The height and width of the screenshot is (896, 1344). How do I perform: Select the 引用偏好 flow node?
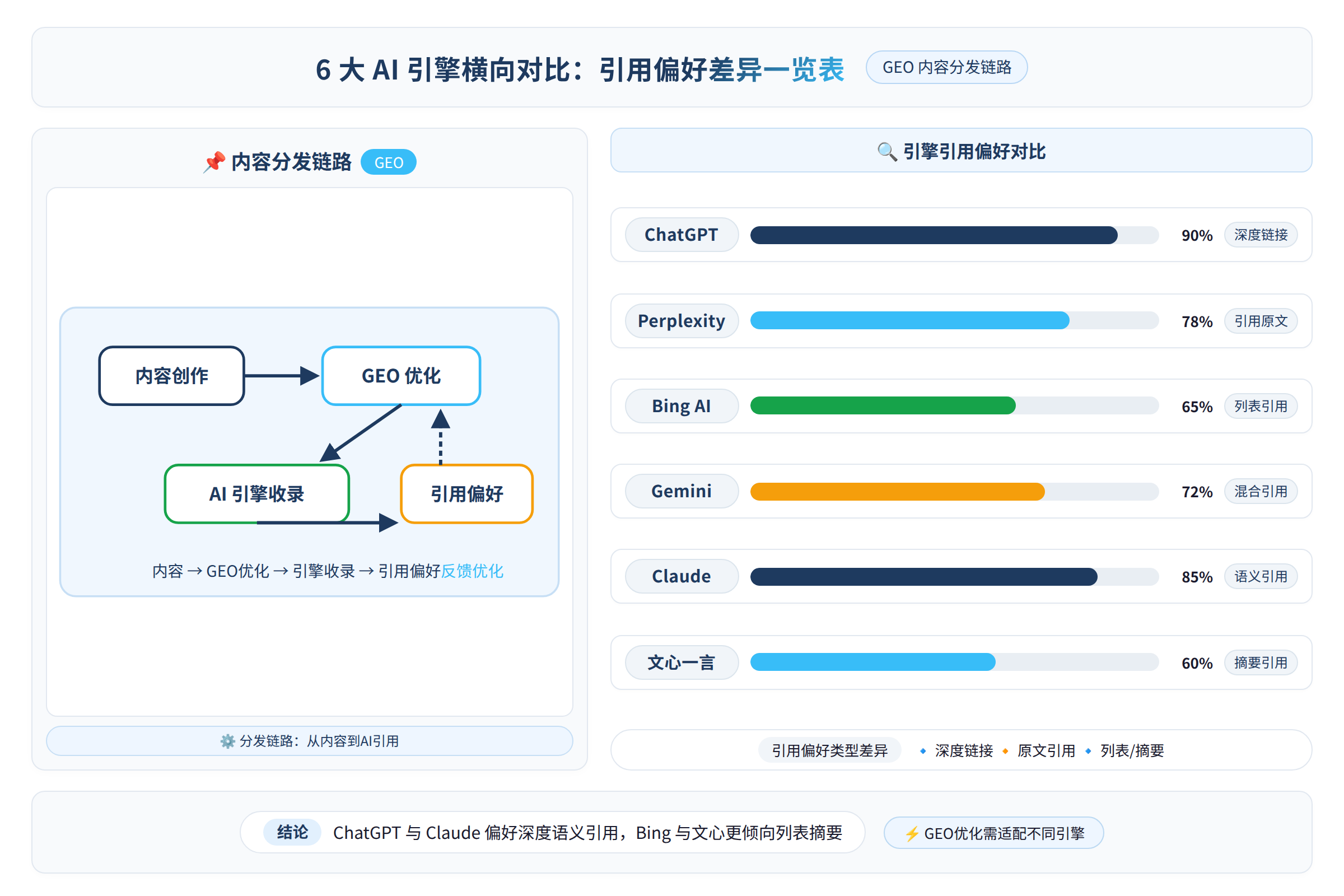click(467, 494)
